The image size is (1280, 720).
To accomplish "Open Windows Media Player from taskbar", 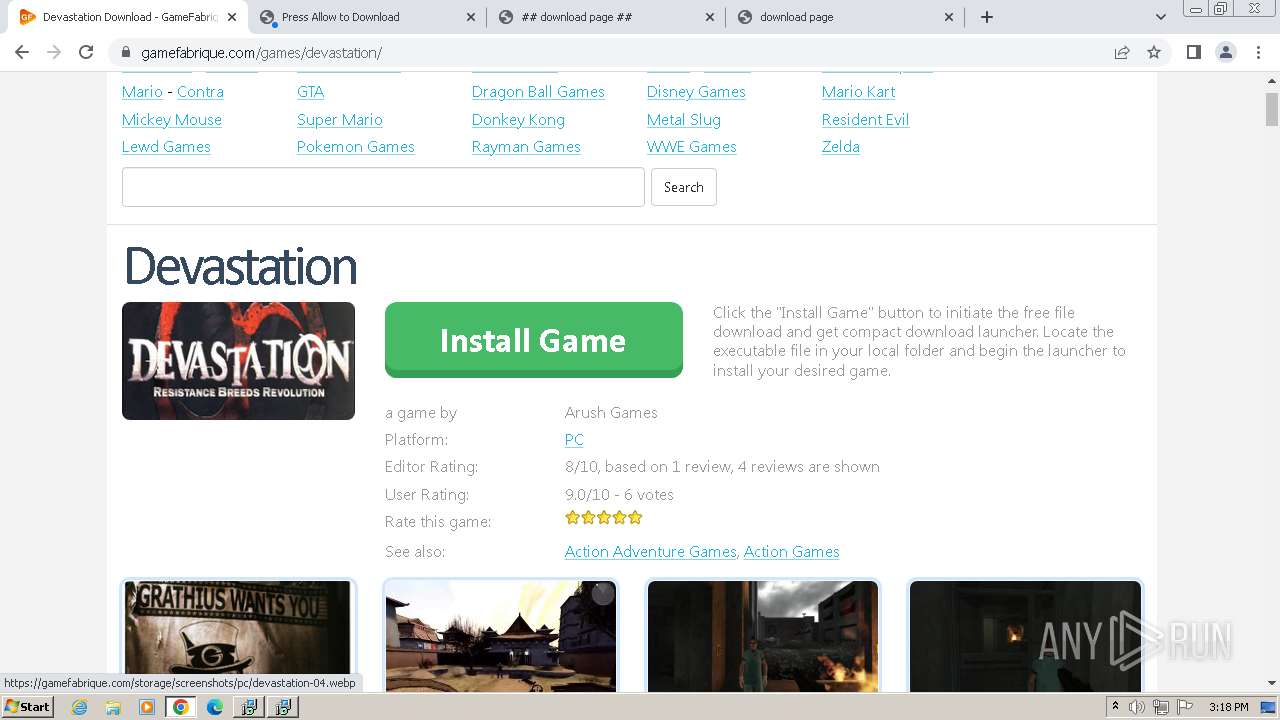I will click(x=147, y=707).
